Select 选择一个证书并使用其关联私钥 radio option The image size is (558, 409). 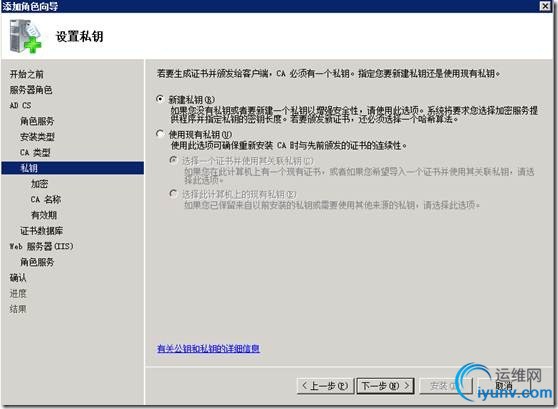(x=173, y=160)
